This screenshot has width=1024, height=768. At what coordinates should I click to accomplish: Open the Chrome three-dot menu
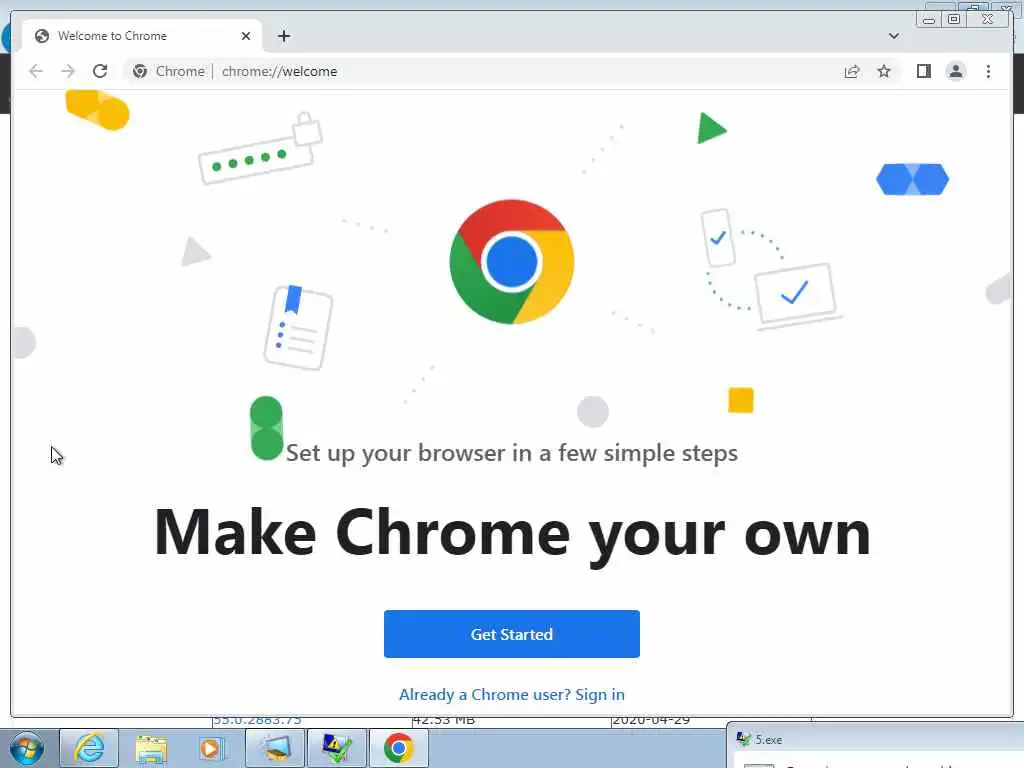tap(988, 71)
